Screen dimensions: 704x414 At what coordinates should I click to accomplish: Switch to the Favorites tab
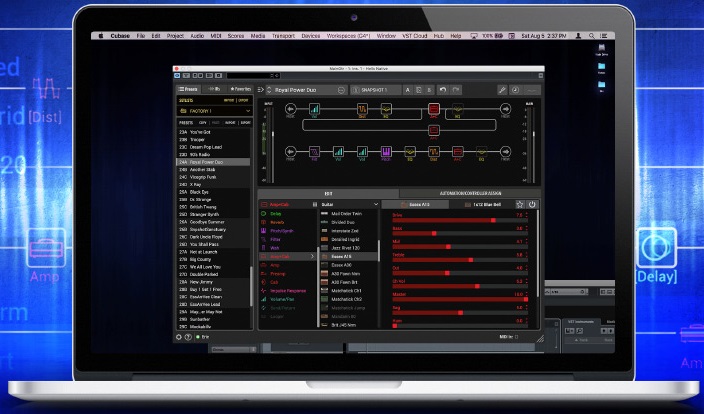(240, 89)
